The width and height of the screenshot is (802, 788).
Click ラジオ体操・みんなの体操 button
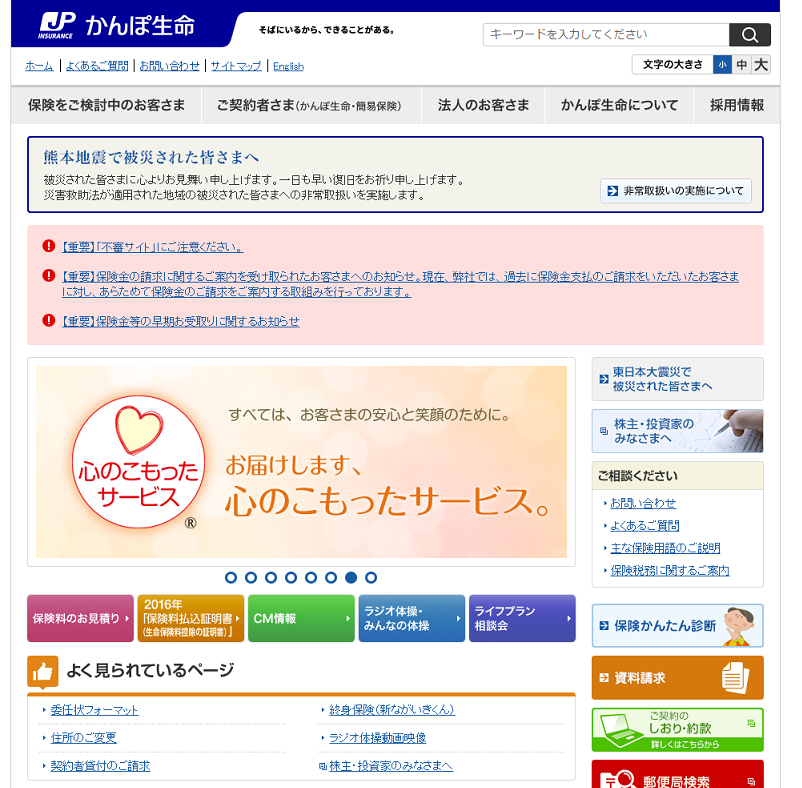pyautogui.click(x=412, y=618)
